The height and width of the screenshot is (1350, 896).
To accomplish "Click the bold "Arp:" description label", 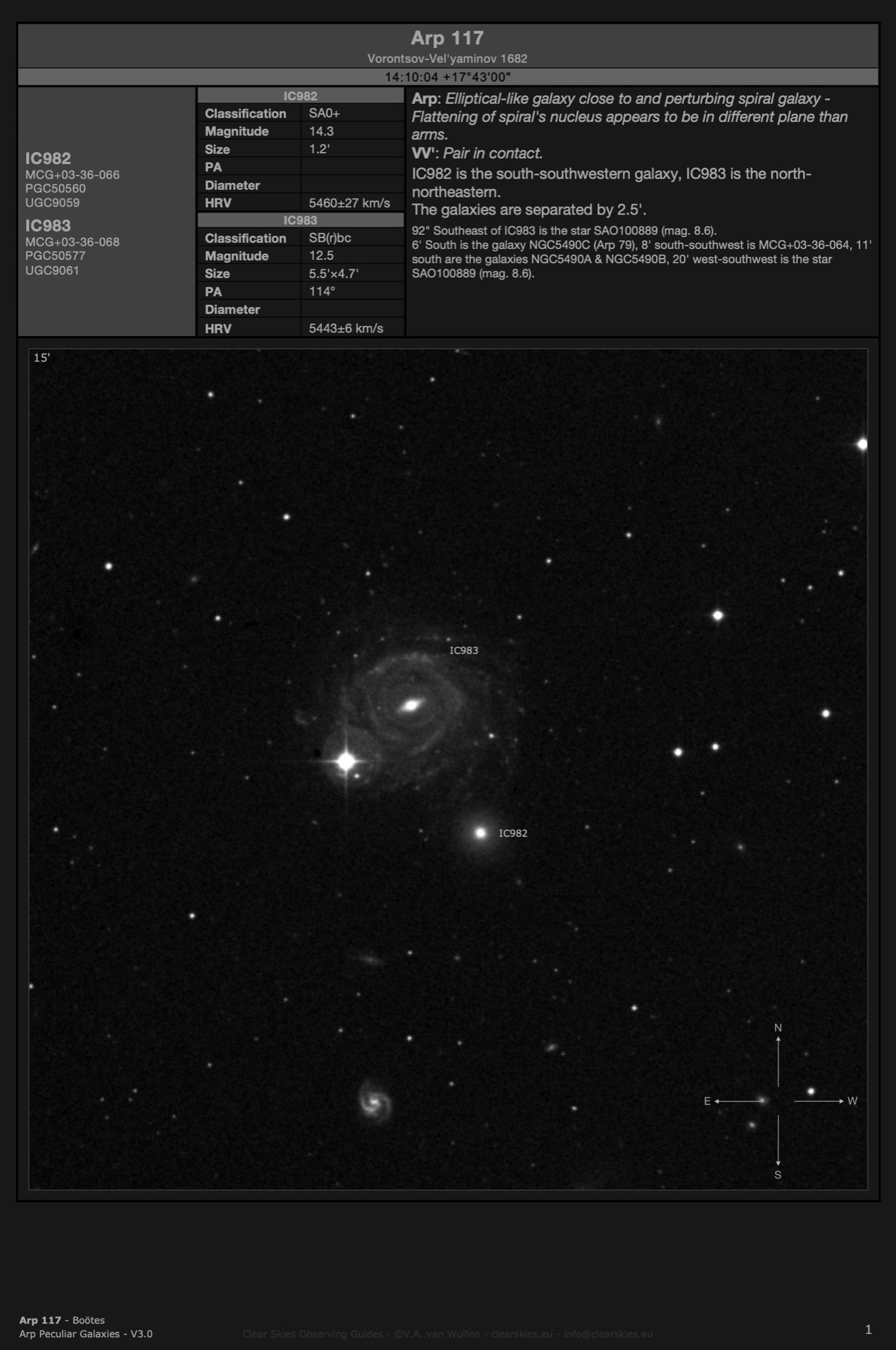I will (426, 99).
